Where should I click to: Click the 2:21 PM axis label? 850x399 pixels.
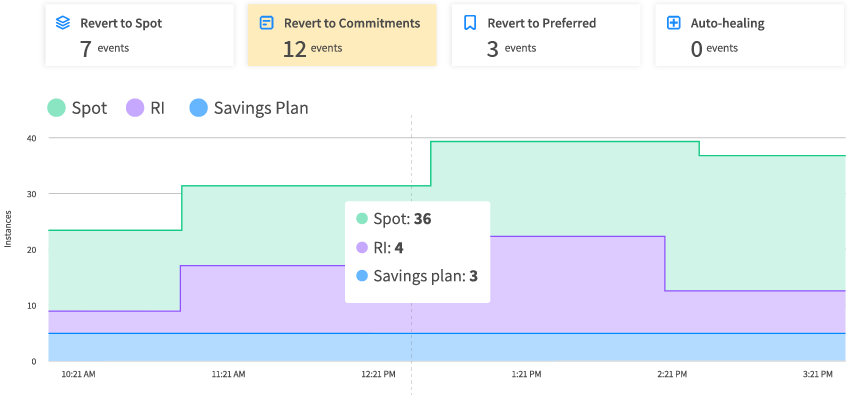(x=672, y=374)
